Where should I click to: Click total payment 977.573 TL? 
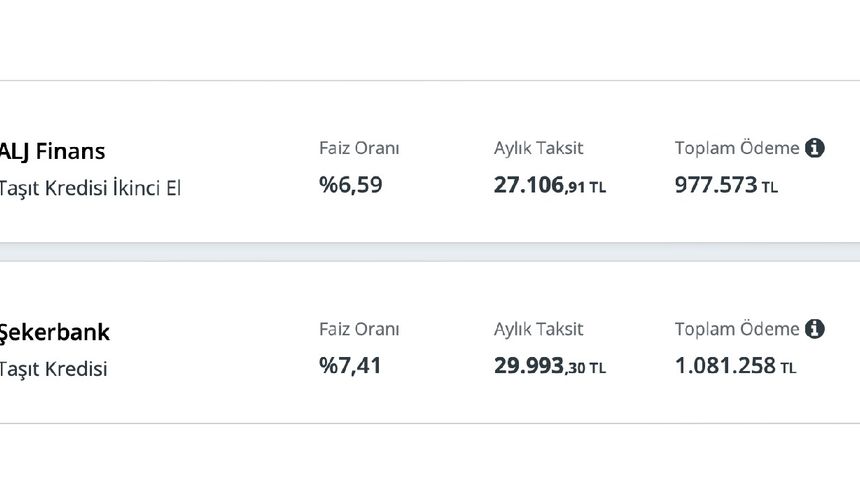coord(726,185)
